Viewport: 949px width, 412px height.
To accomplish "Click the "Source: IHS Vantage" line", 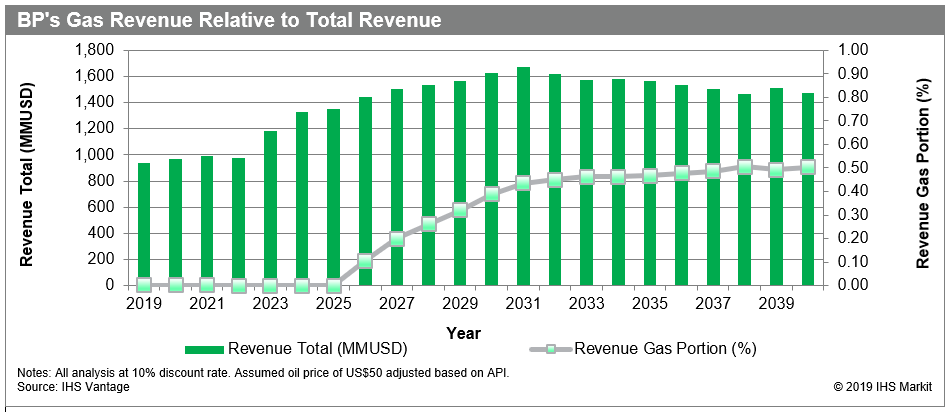I will pos(73,386).
